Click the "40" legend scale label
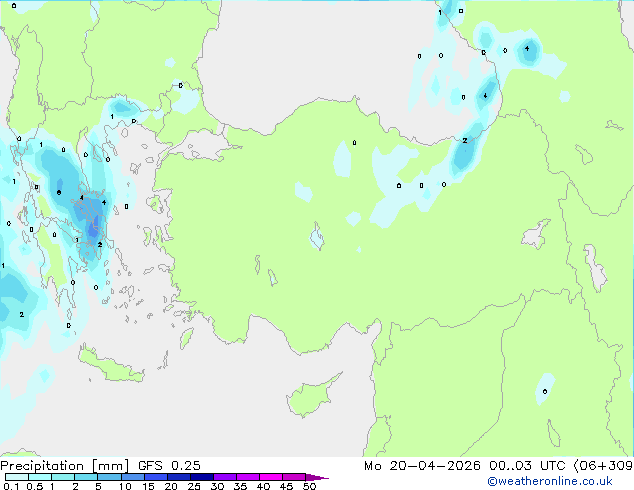The height and width of the screenshot is (490, 634). 263,486
